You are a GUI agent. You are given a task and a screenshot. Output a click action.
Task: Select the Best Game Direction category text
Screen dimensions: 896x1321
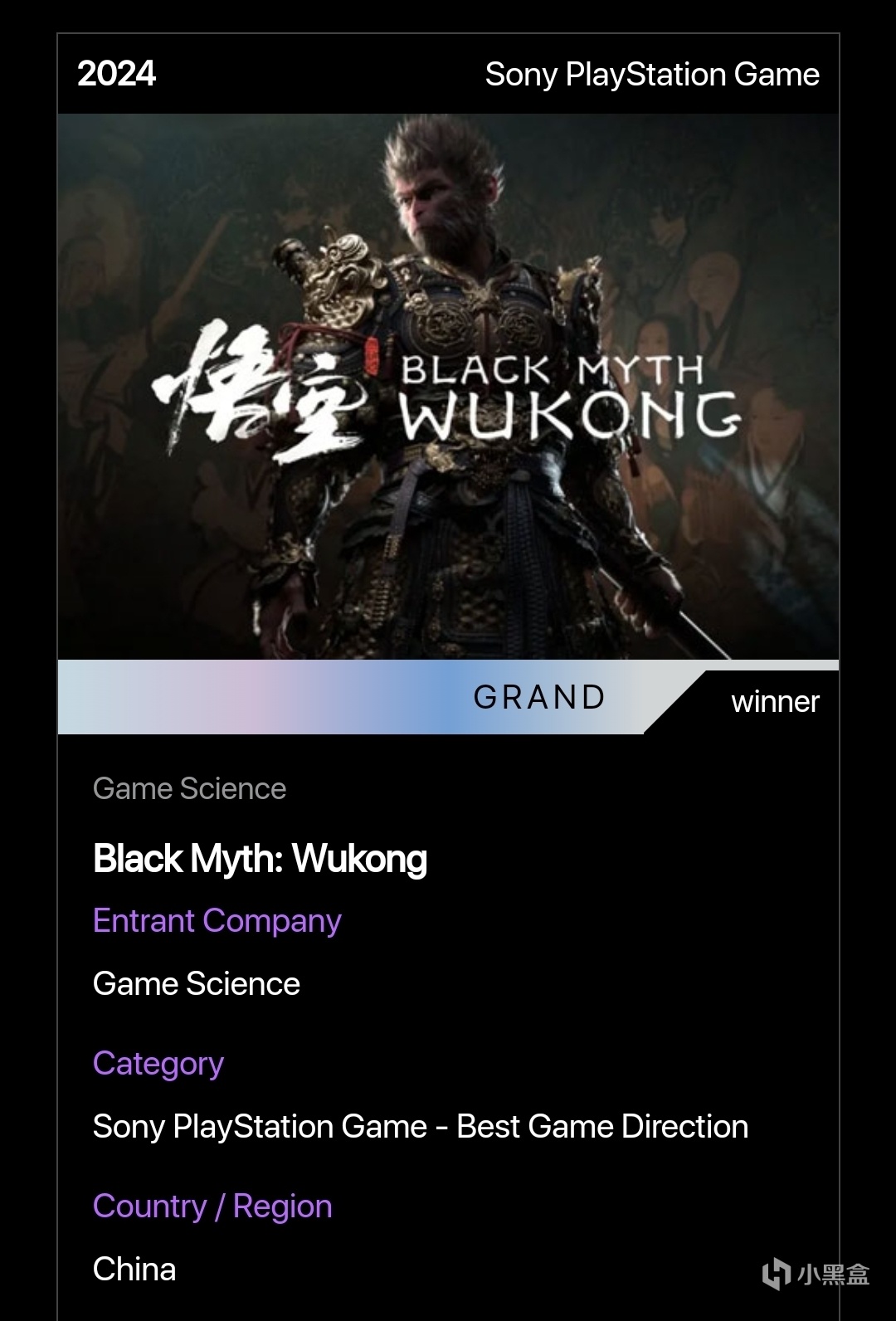(x=602, y=1127)
